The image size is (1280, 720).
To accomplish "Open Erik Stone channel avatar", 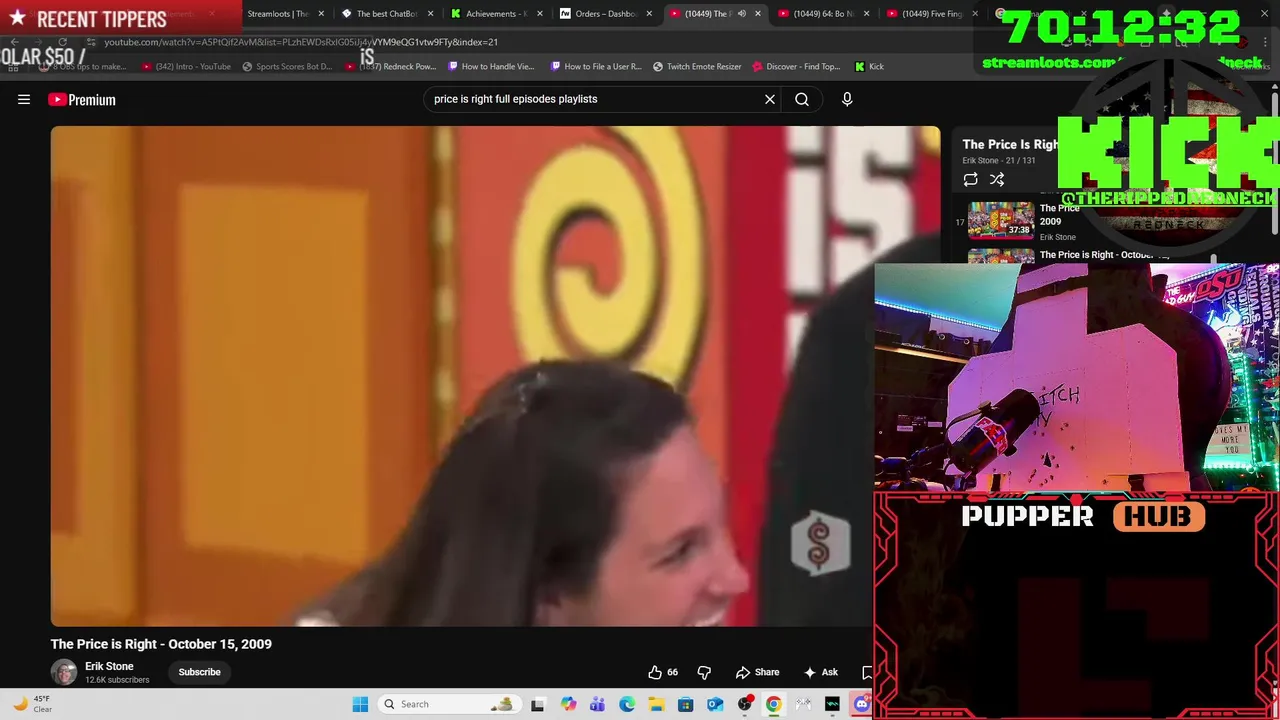I will click(x=64, y=672).
